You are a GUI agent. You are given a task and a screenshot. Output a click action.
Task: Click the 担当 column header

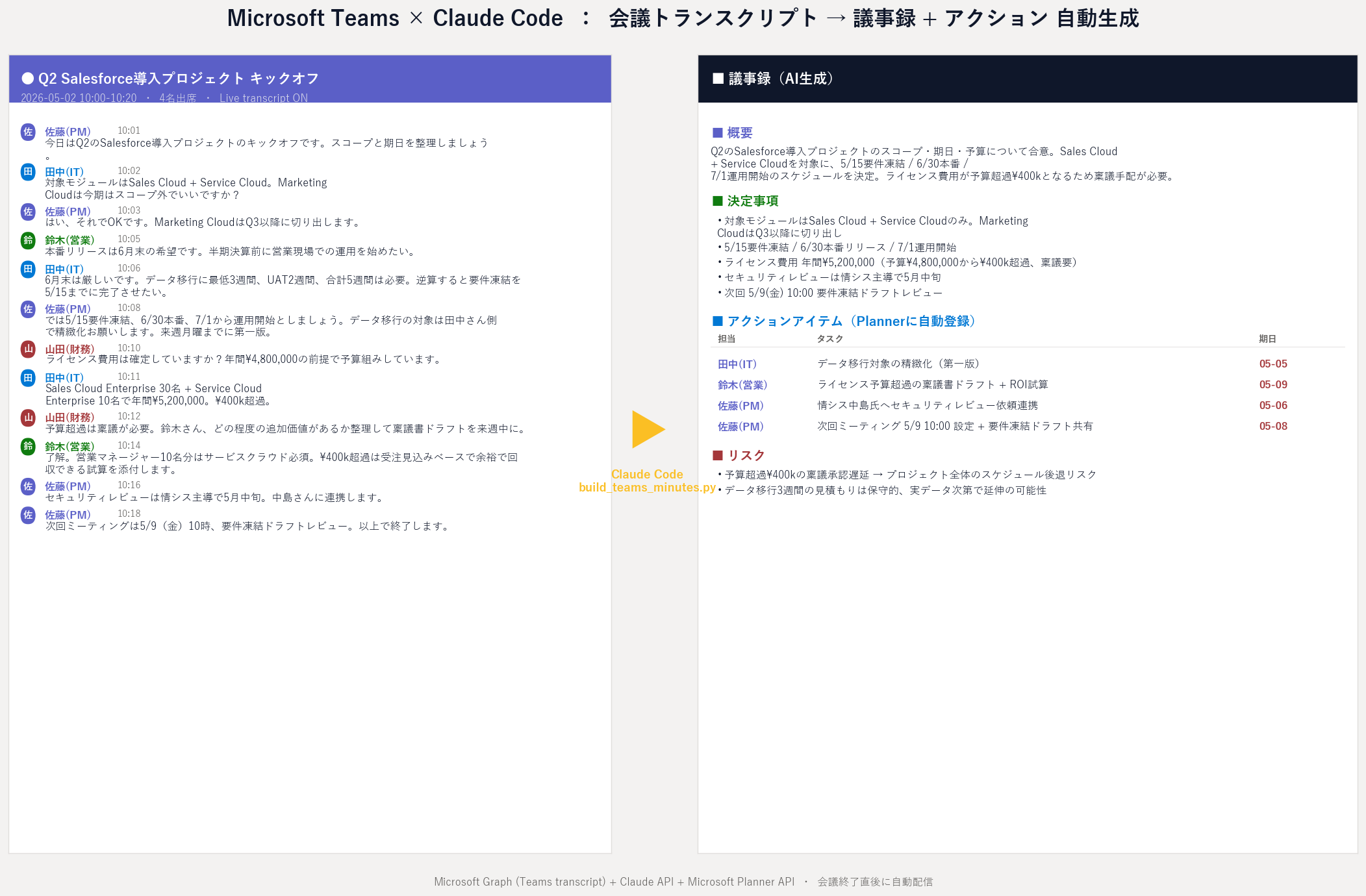tap(726, 339)
